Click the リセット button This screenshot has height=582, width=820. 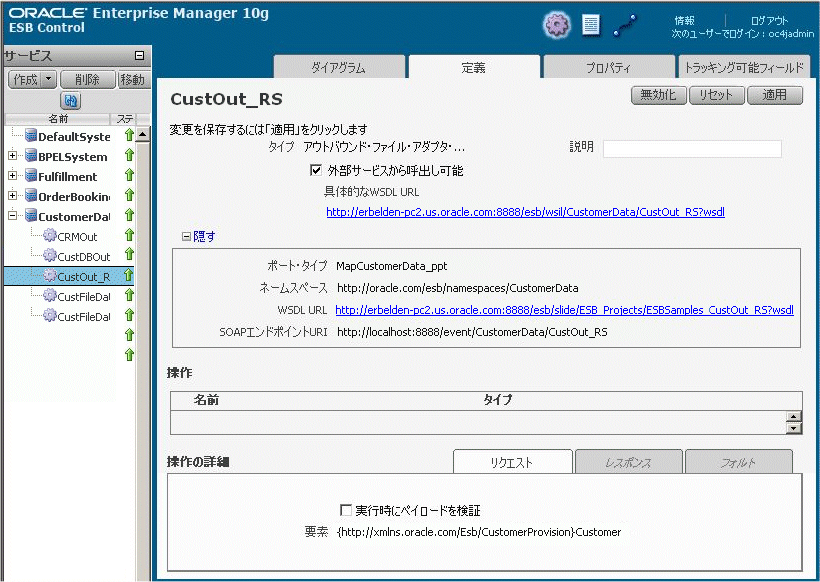pos(716,95)
